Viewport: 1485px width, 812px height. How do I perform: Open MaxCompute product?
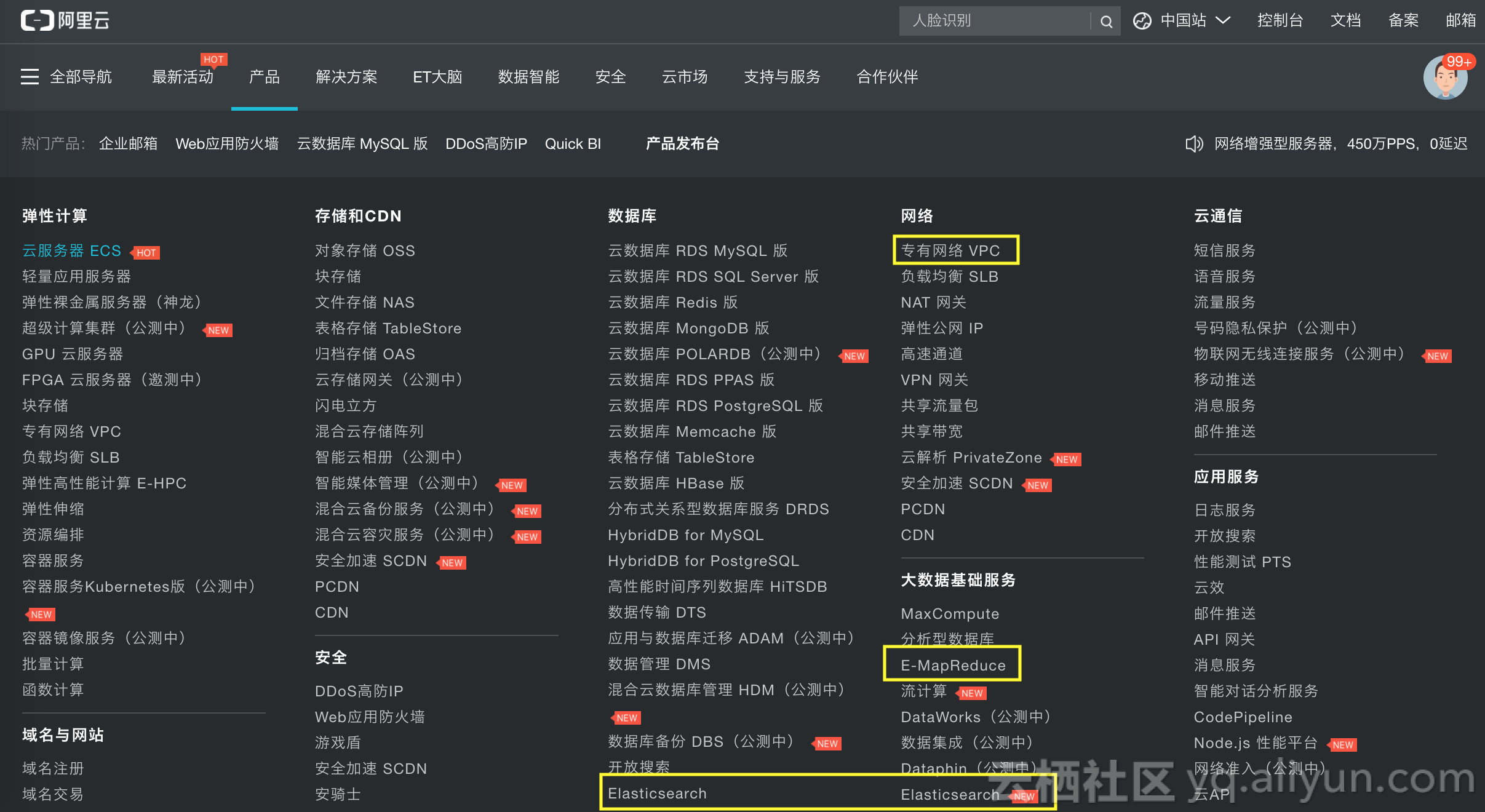point(950,614)
